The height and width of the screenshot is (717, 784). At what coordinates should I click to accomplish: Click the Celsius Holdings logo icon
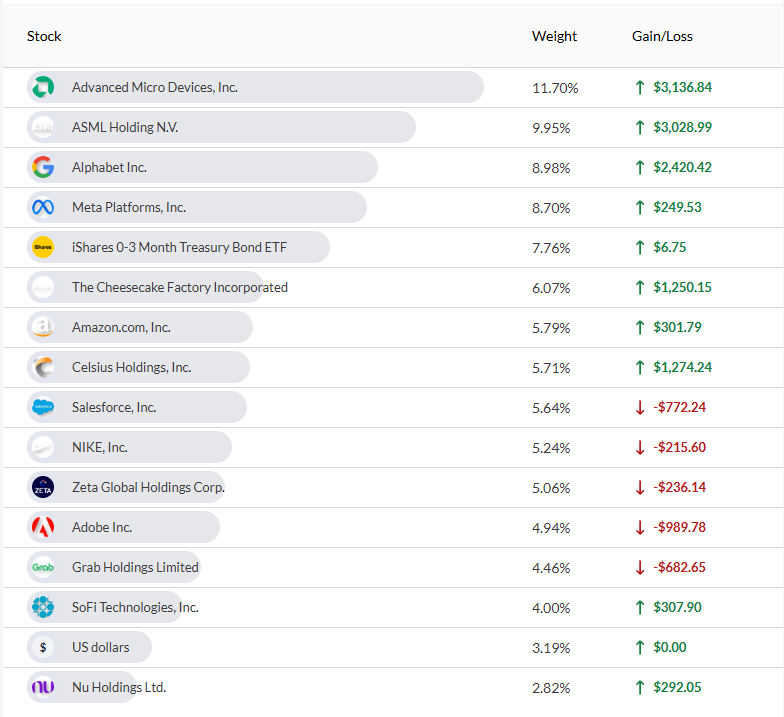43,367
